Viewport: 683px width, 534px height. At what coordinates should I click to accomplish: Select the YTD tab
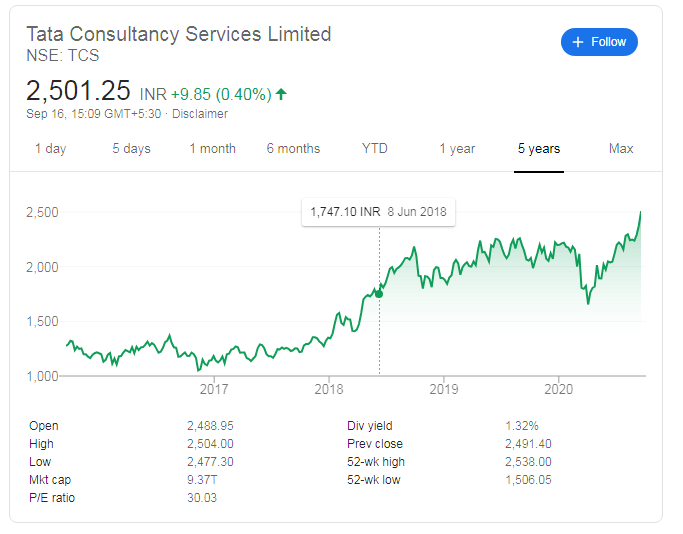pyautogui.click(x=375, y=149)
